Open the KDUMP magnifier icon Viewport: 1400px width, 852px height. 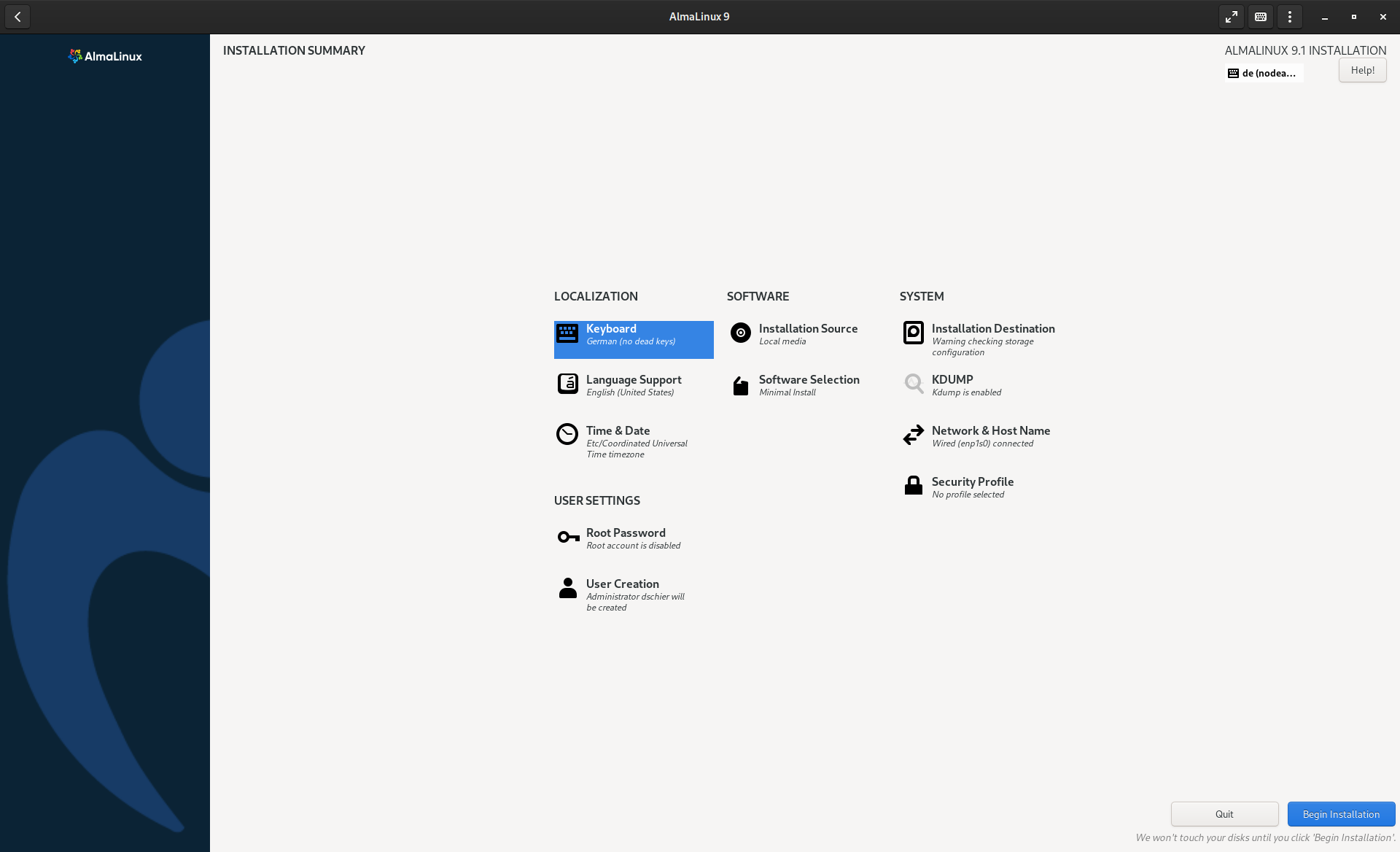pyautogui.click(x=913, y=384)
